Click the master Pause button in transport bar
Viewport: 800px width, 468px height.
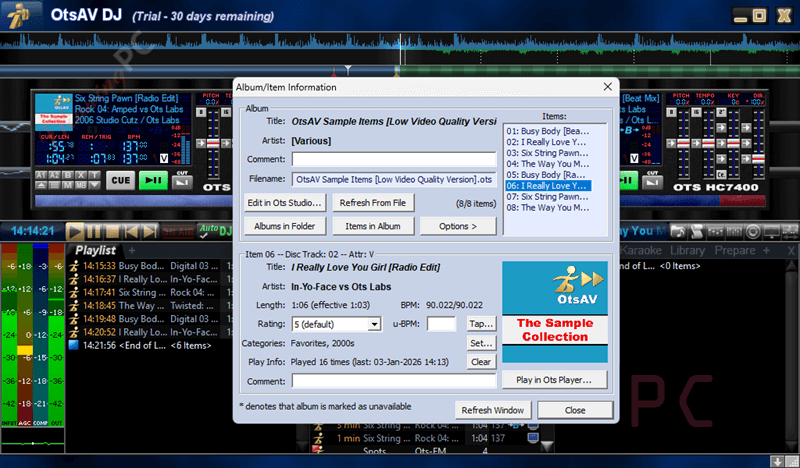tap(93, 232)
